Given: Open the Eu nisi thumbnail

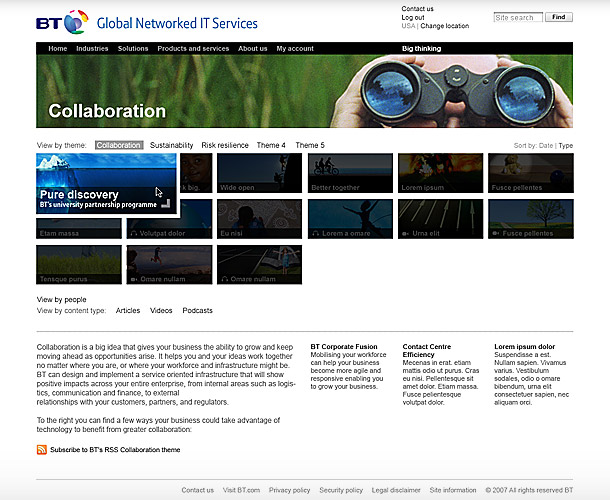Looking at the screenshot, I should click(259, 219).
